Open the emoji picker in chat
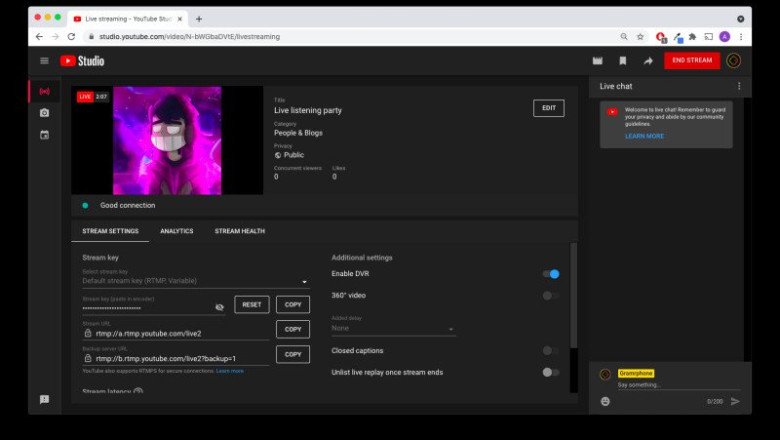 click(605, 401)
